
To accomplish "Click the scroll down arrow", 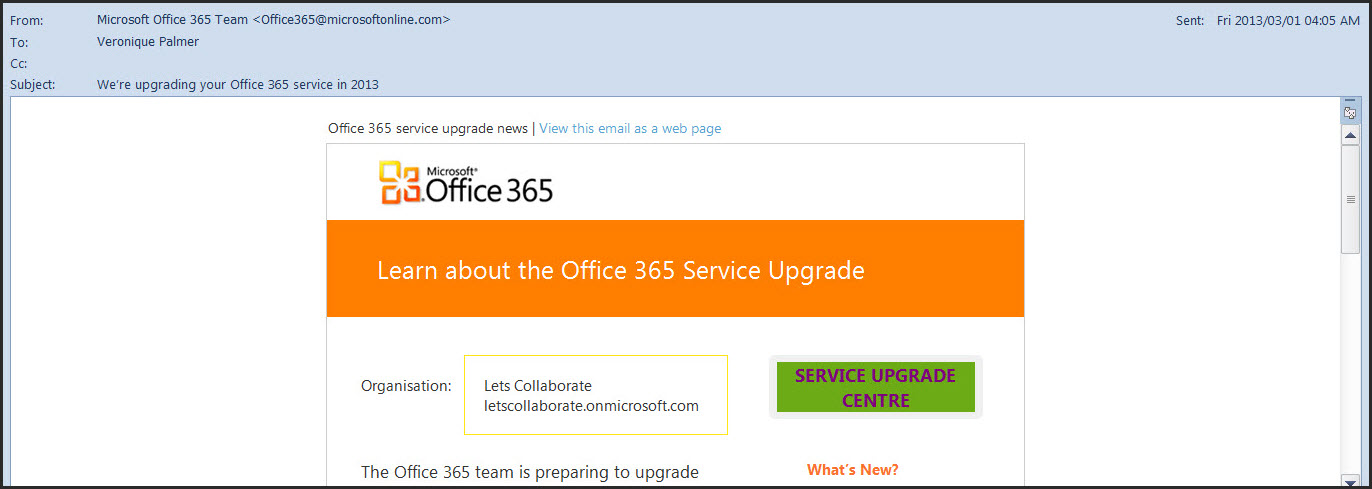I will (x=1350, y=481).
